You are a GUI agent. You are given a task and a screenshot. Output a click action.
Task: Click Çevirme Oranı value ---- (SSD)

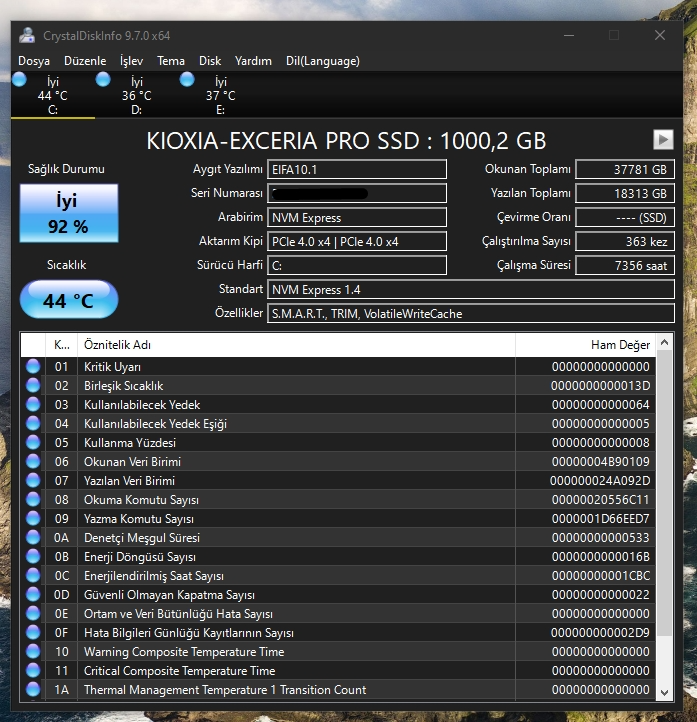coord(625,217)
